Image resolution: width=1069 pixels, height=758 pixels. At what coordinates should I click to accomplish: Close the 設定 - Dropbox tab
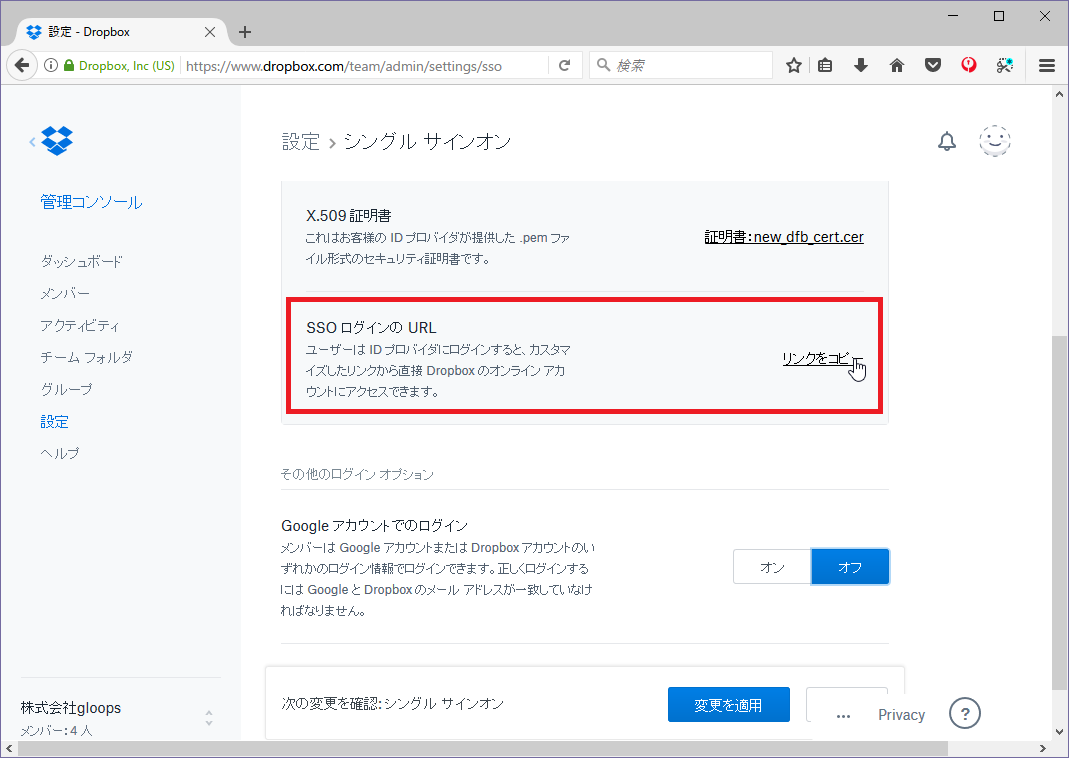pyautogui.click(x=210, y=32)
